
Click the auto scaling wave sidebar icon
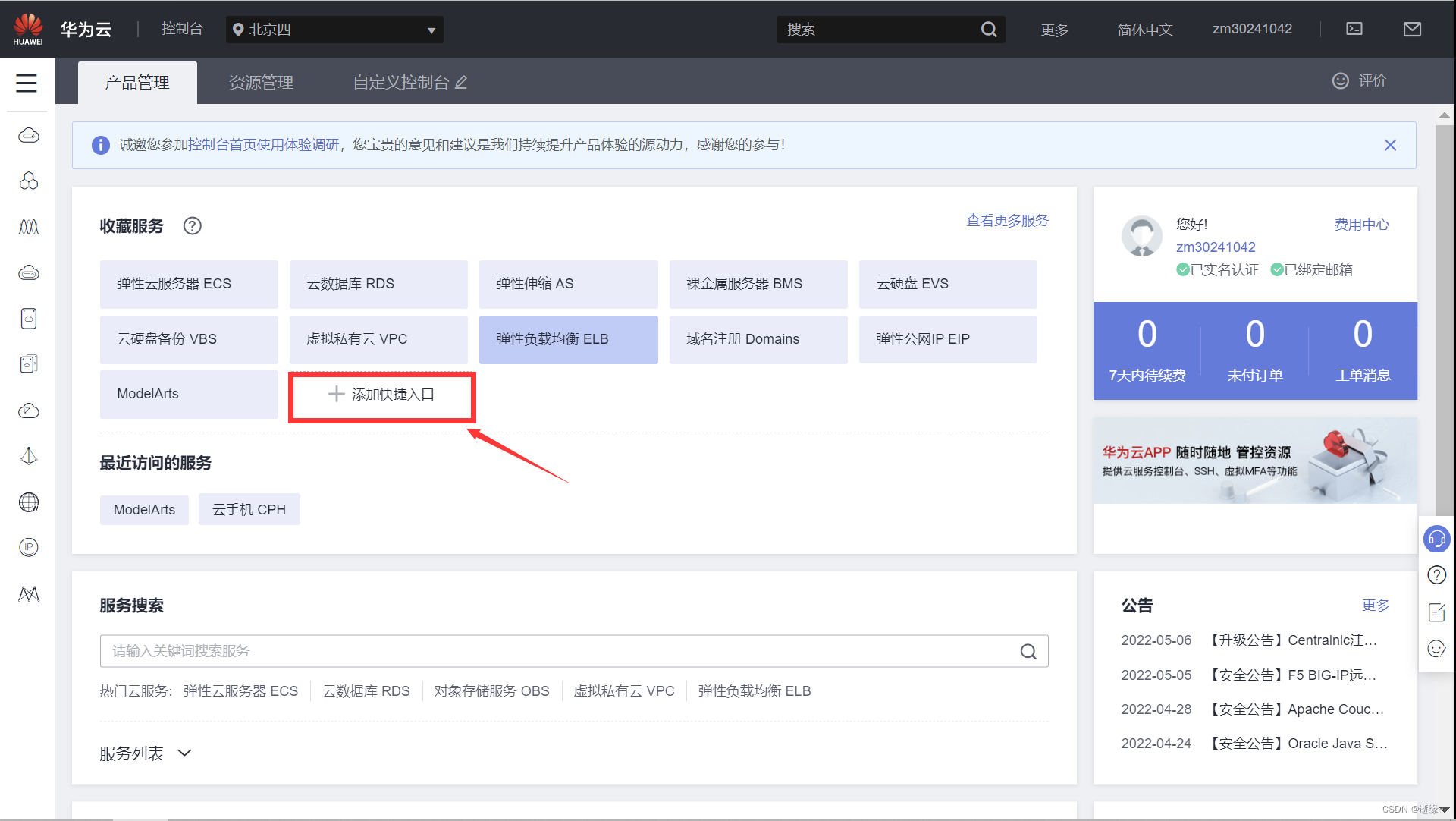[29, 227]
